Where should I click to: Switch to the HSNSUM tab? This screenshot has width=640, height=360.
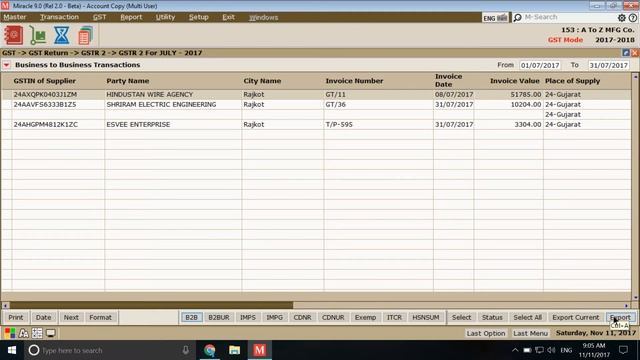click(x=426, y=317)
